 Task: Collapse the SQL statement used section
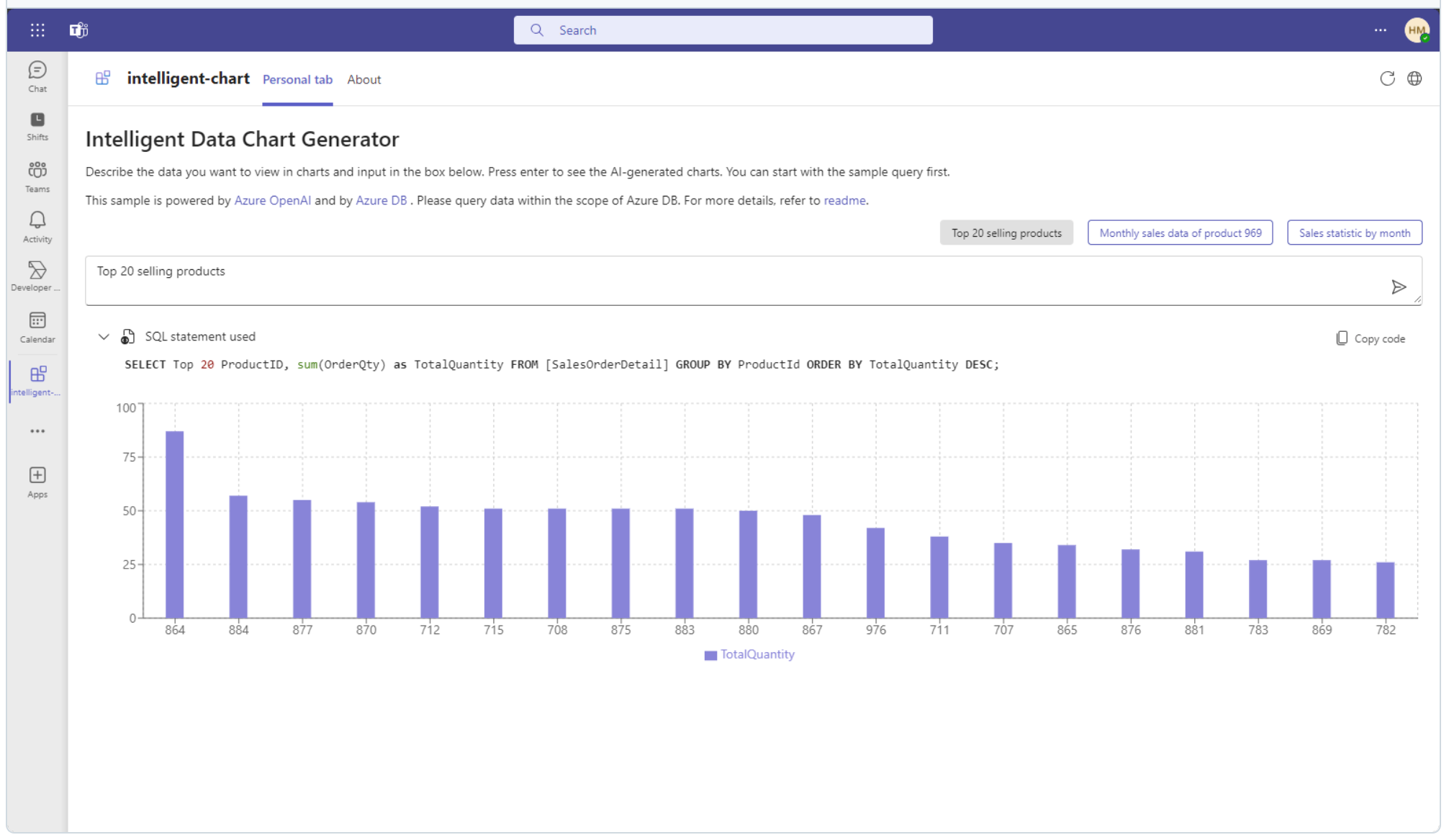point(104,336)
